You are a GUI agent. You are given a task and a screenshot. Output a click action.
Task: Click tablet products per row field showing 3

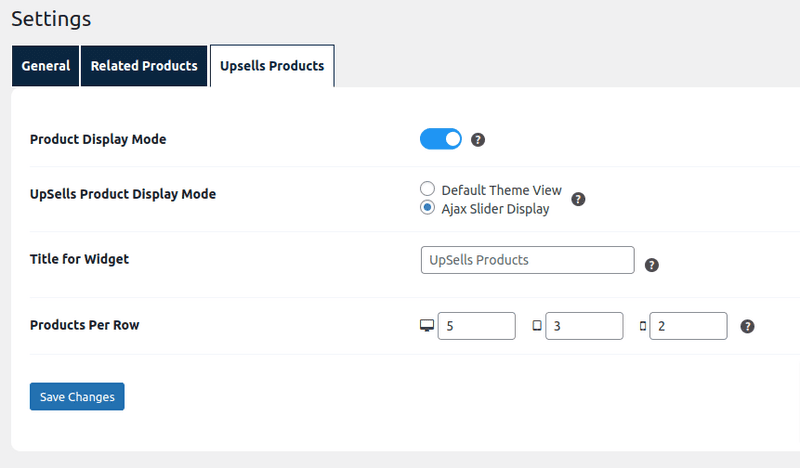pyautogui.click(x=584, y=326)
